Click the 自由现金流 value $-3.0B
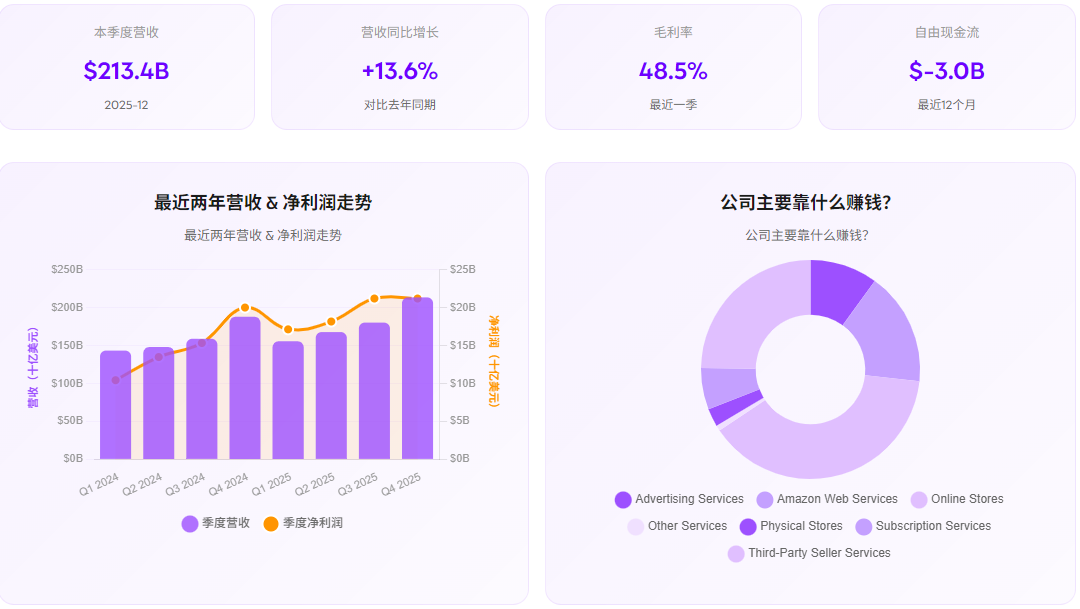 point(946,71)
